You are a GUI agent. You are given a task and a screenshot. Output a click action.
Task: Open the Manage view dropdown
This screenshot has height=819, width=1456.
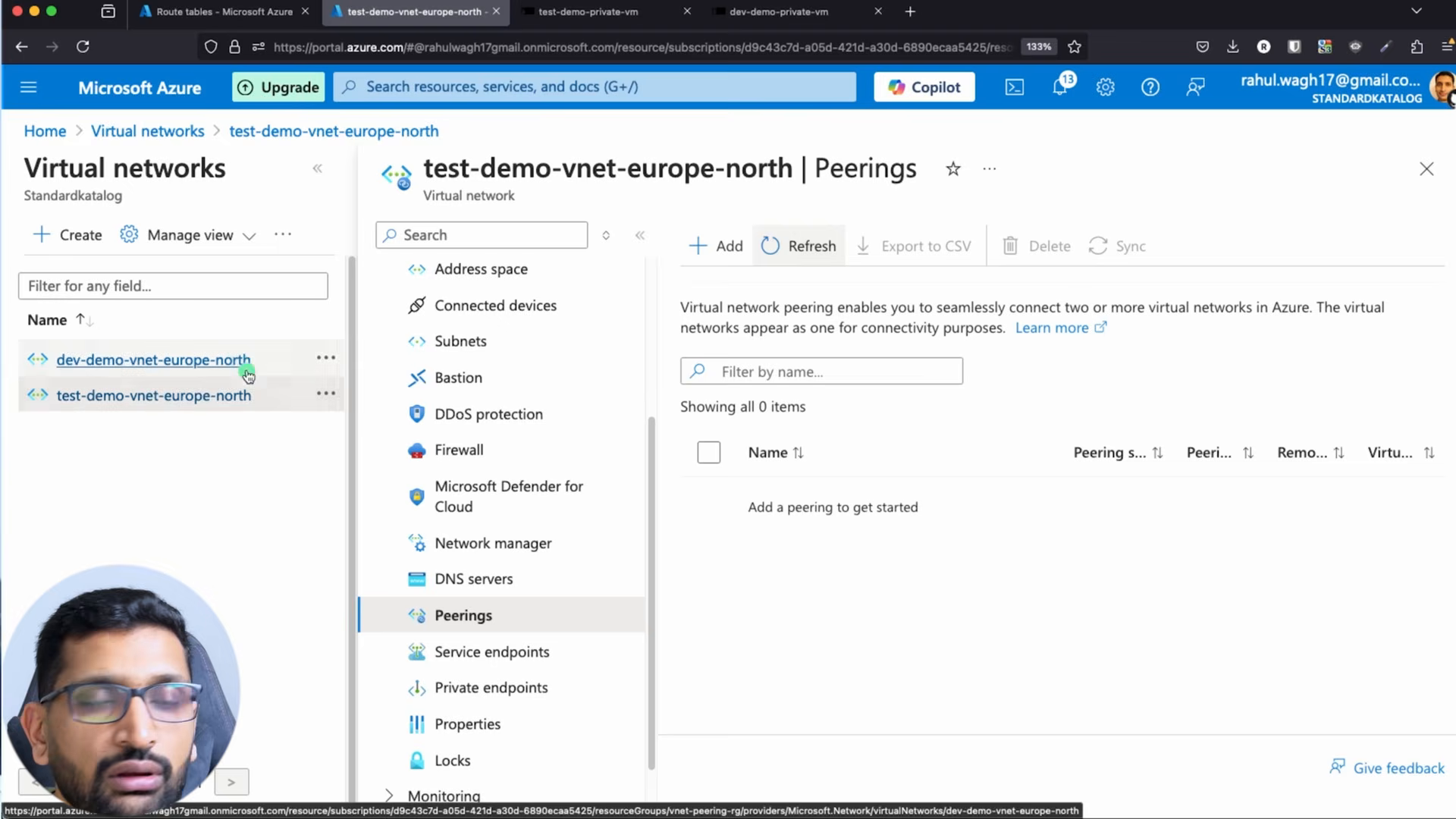pyautogui.click(x=188, y=235)
